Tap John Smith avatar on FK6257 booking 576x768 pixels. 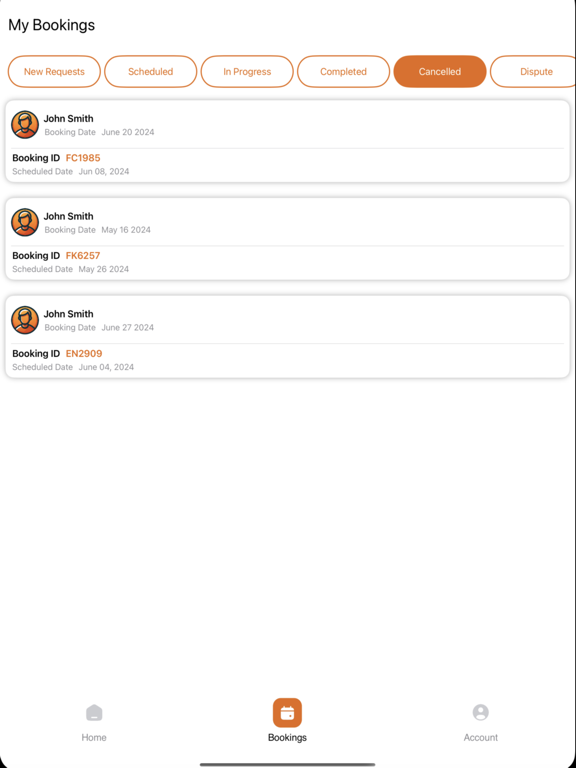pyautogui.click(x=25, y=222)
